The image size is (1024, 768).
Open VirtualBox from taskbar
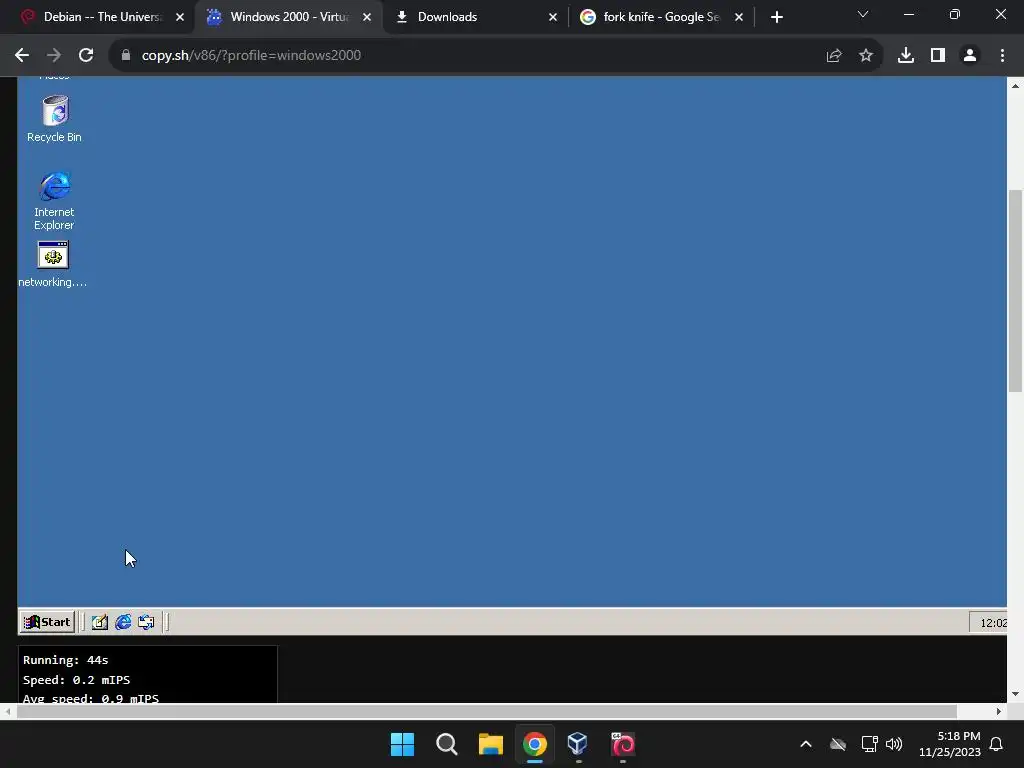tap(579, 744)
